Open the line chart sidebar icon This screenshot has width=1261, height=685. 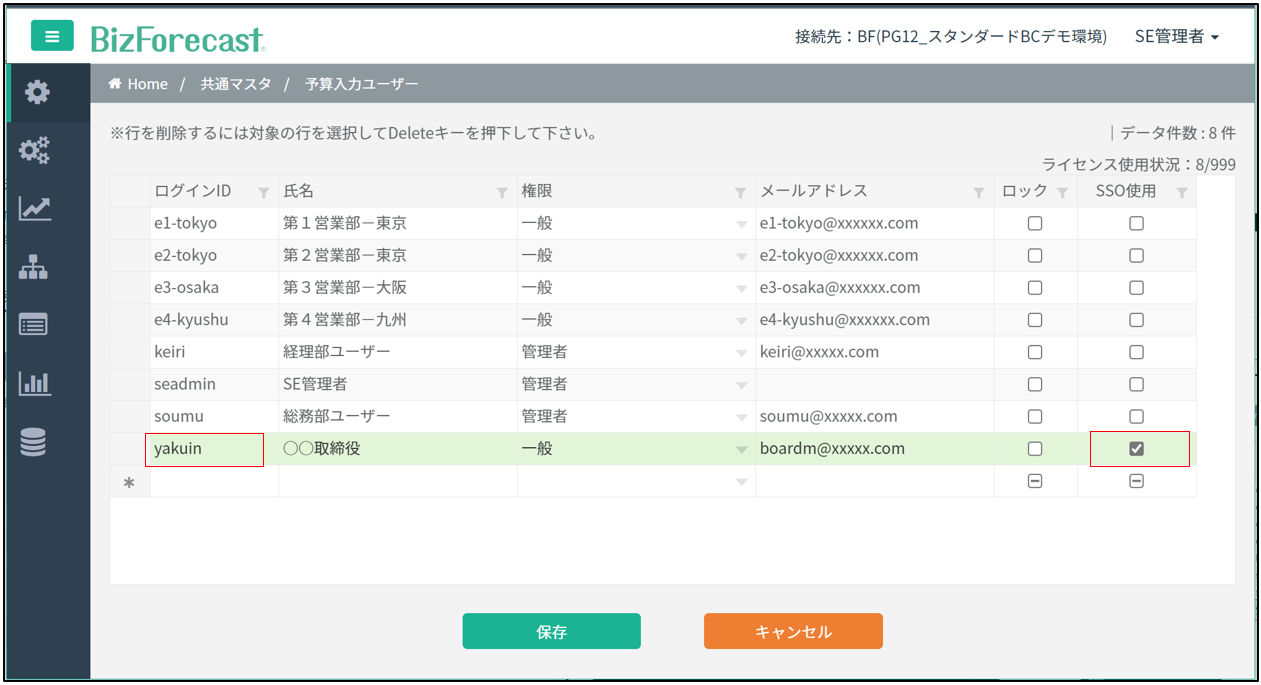[35, 209]
